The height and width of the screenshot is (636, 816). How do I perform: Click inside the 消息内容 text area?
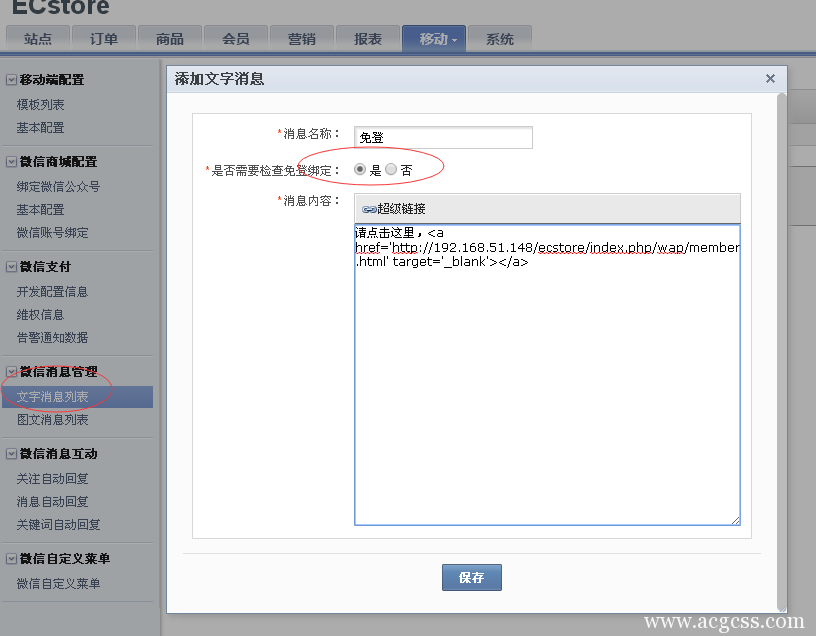547,400
